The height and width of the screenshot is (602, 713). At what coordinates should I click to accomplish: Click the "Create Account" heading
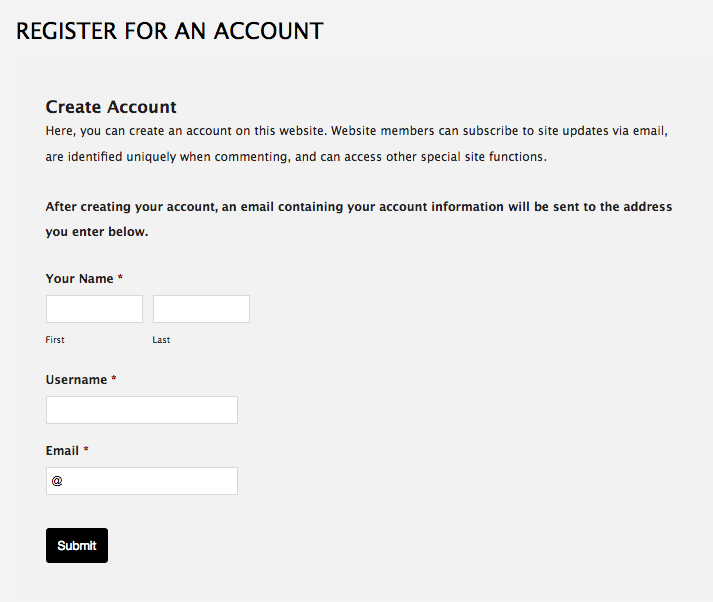click(111, 107)
